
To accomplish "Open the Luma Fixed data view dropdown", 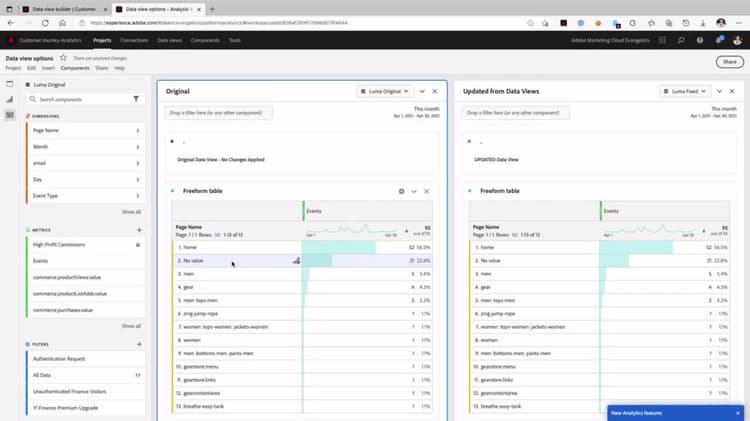I will pyautogui.click(x=685, y=91).
